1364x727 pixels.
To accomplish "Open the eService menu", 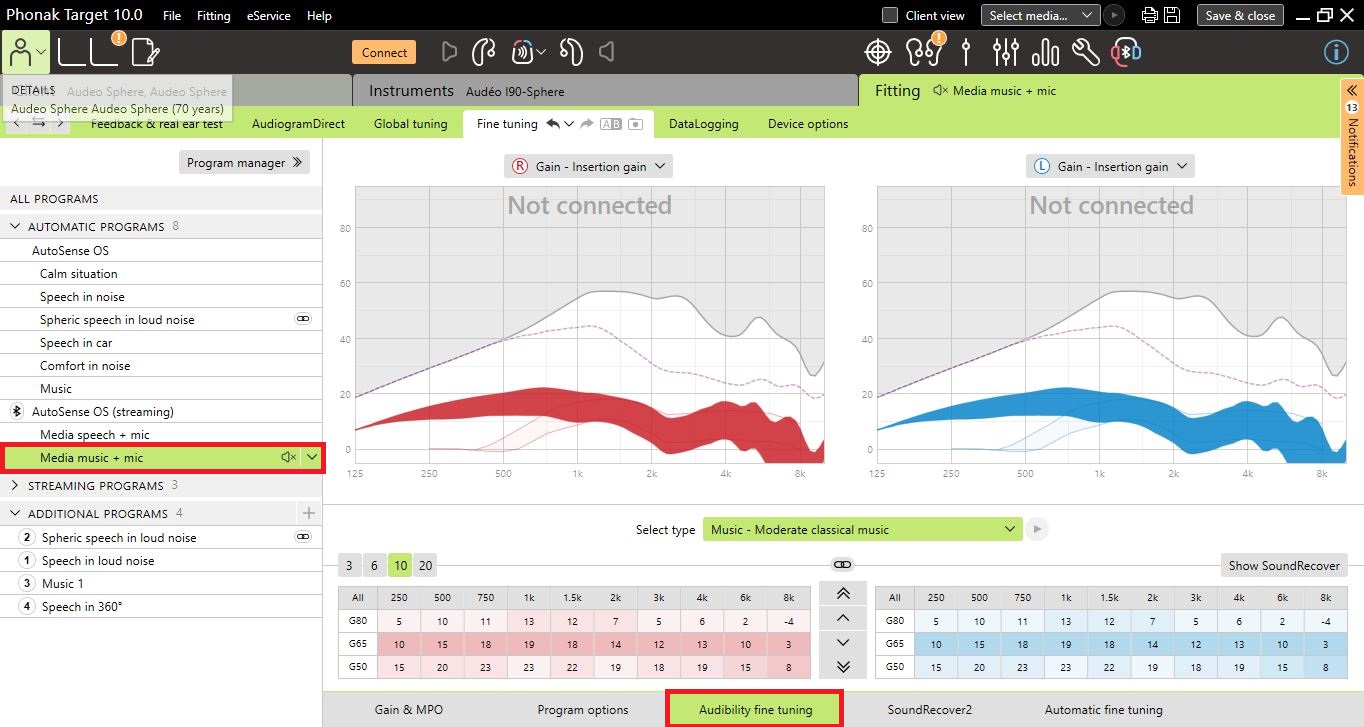I will [268, 16].
